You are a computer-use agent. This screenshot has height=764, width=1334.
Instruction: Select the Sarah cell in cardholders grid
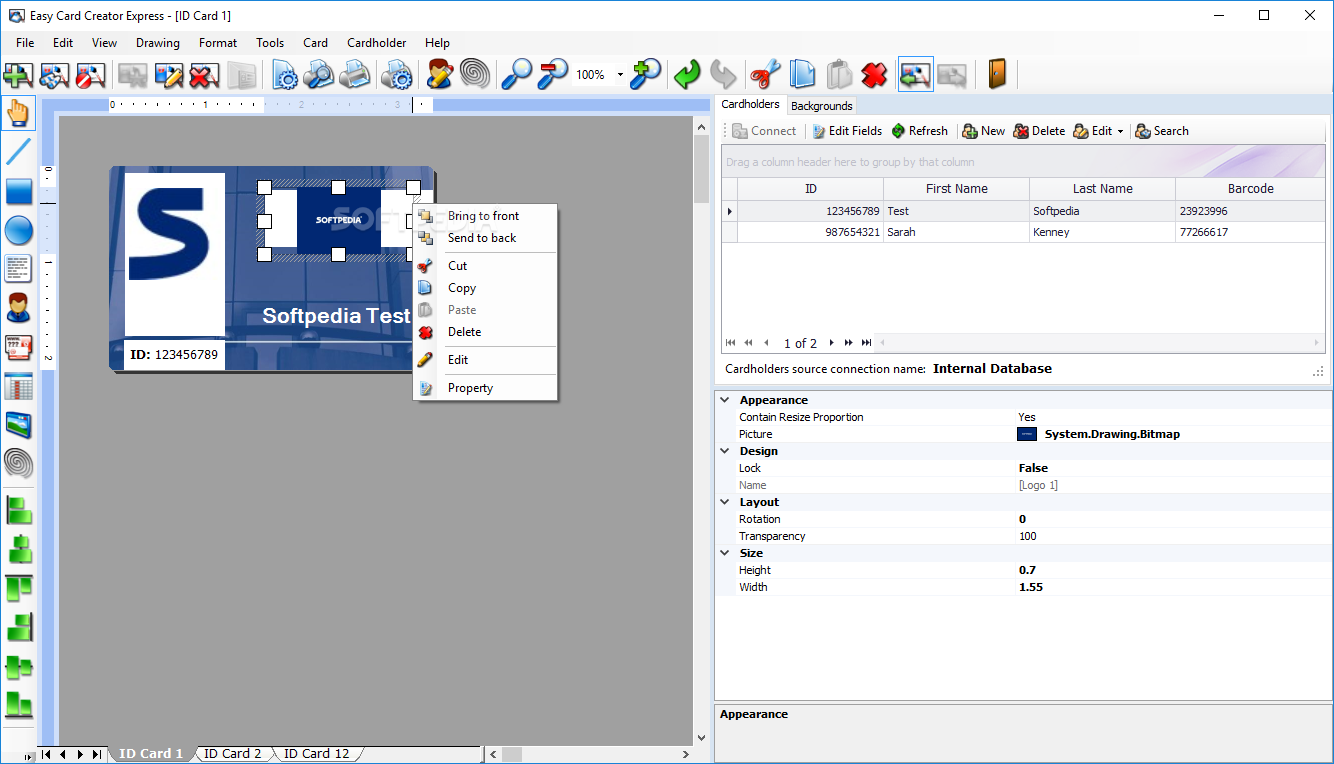click(956, 232)
